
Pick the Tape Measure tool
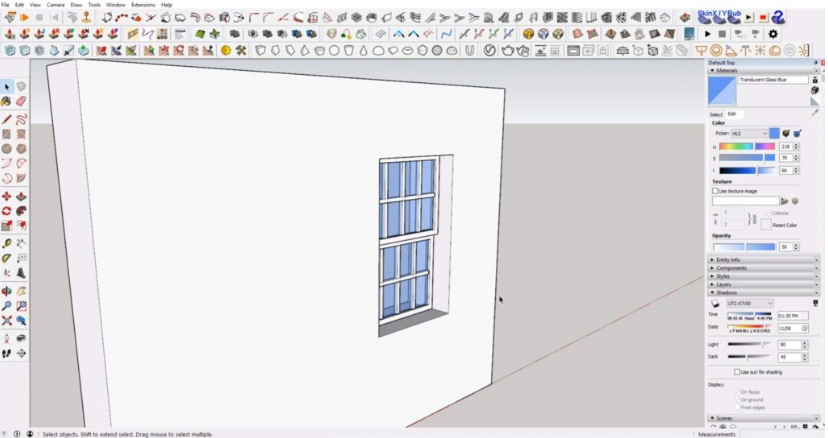pyautogui.click(x=6, y=244)
